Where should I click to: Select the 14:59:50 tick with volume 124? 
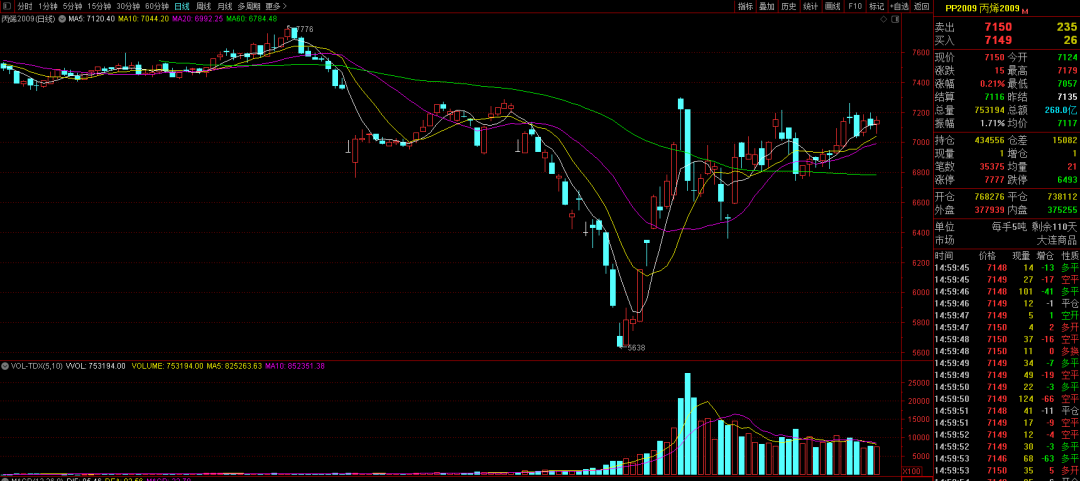click(1006, 399)
